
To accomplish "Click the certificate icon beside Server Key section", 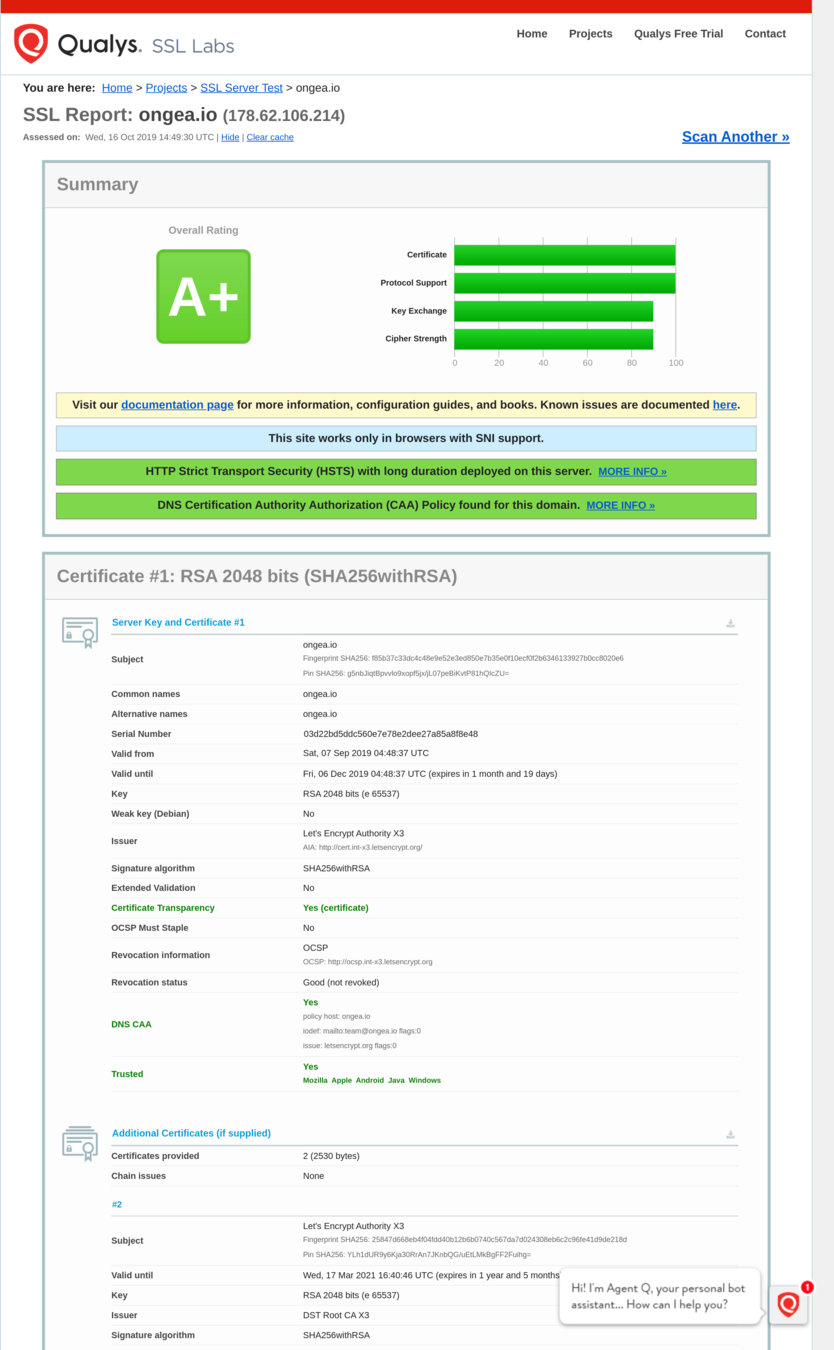I will coord(80,631).
